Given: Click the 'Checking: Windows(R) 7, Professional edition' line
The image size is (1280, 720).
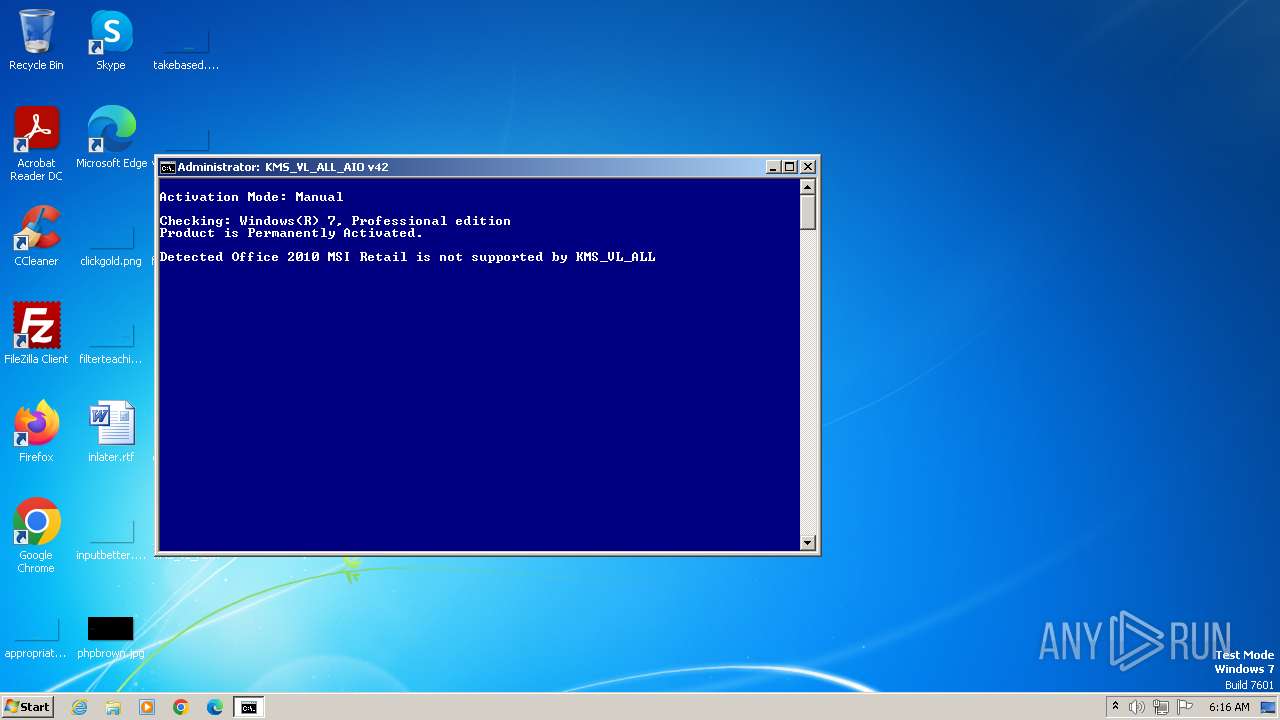Looking at the screenshot, I should [x=335, y=221].
